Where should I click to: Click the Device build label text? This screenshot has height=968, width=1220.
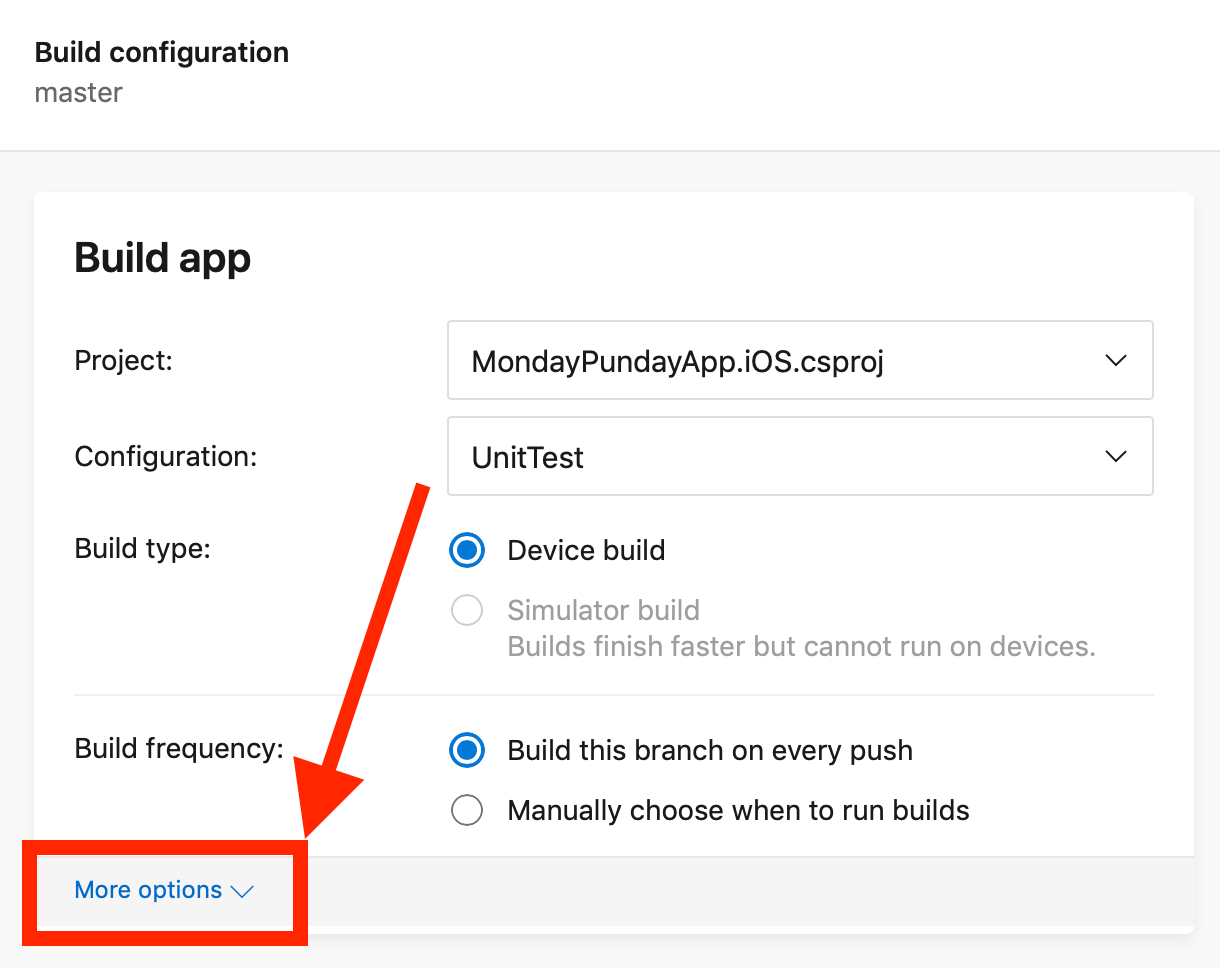[586, 550]
